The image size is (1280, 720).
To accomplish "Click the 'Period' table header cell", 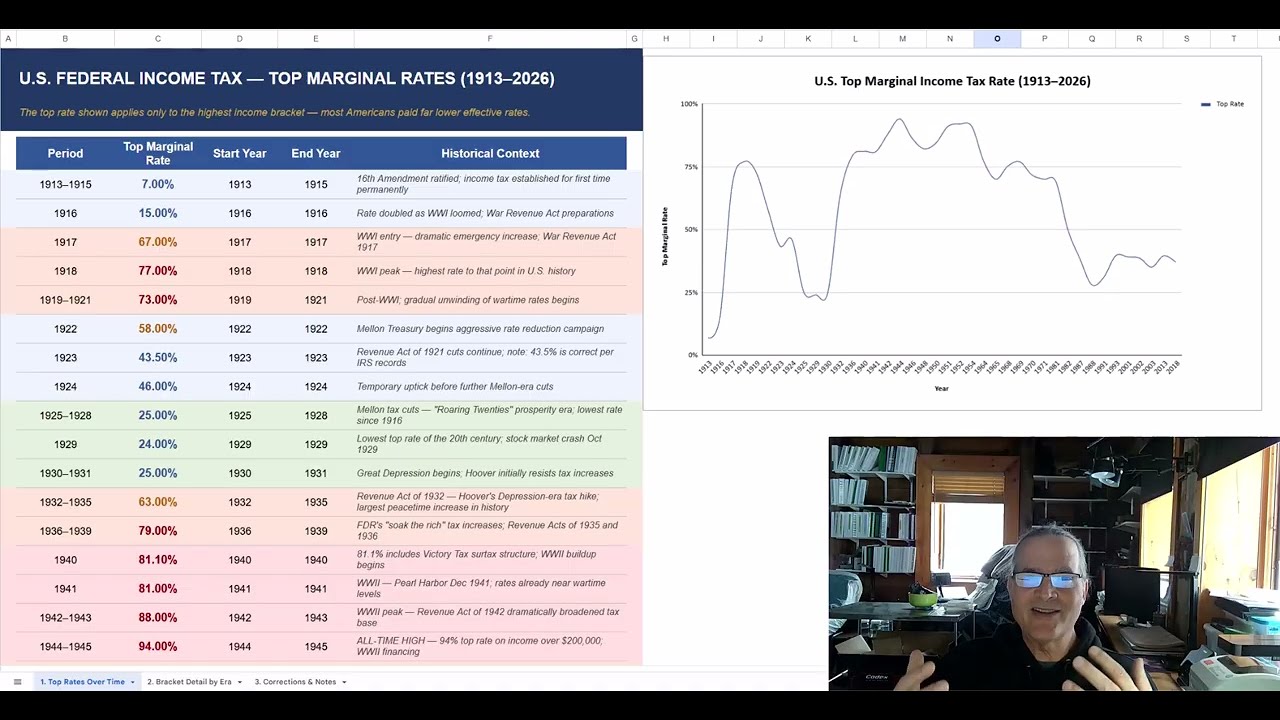I will (x=65, y=153).
